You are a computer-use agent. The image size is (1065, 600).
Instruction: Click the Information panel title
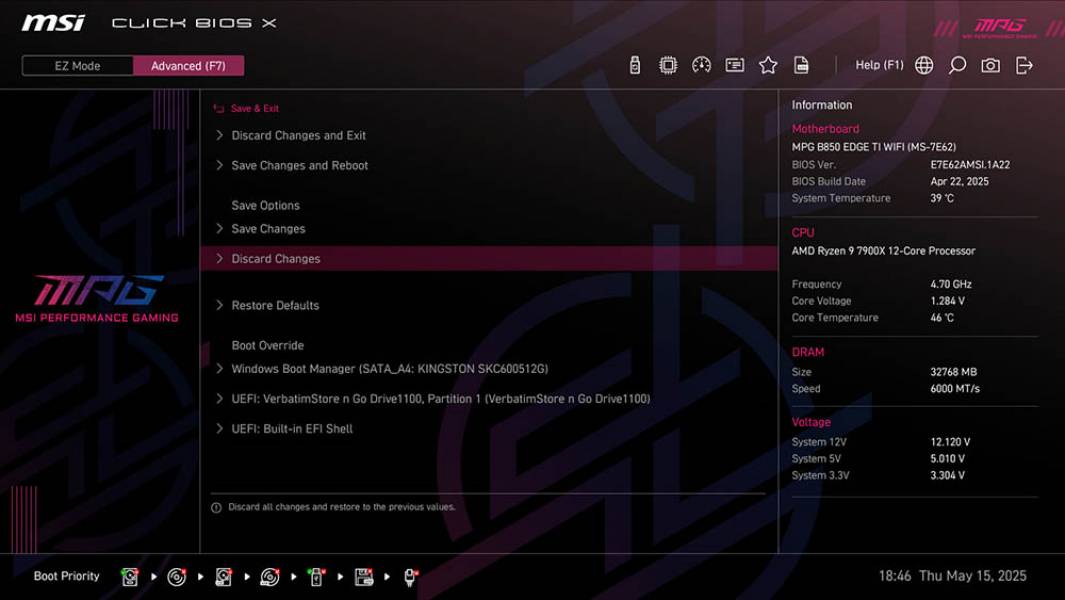click(821, 105)
